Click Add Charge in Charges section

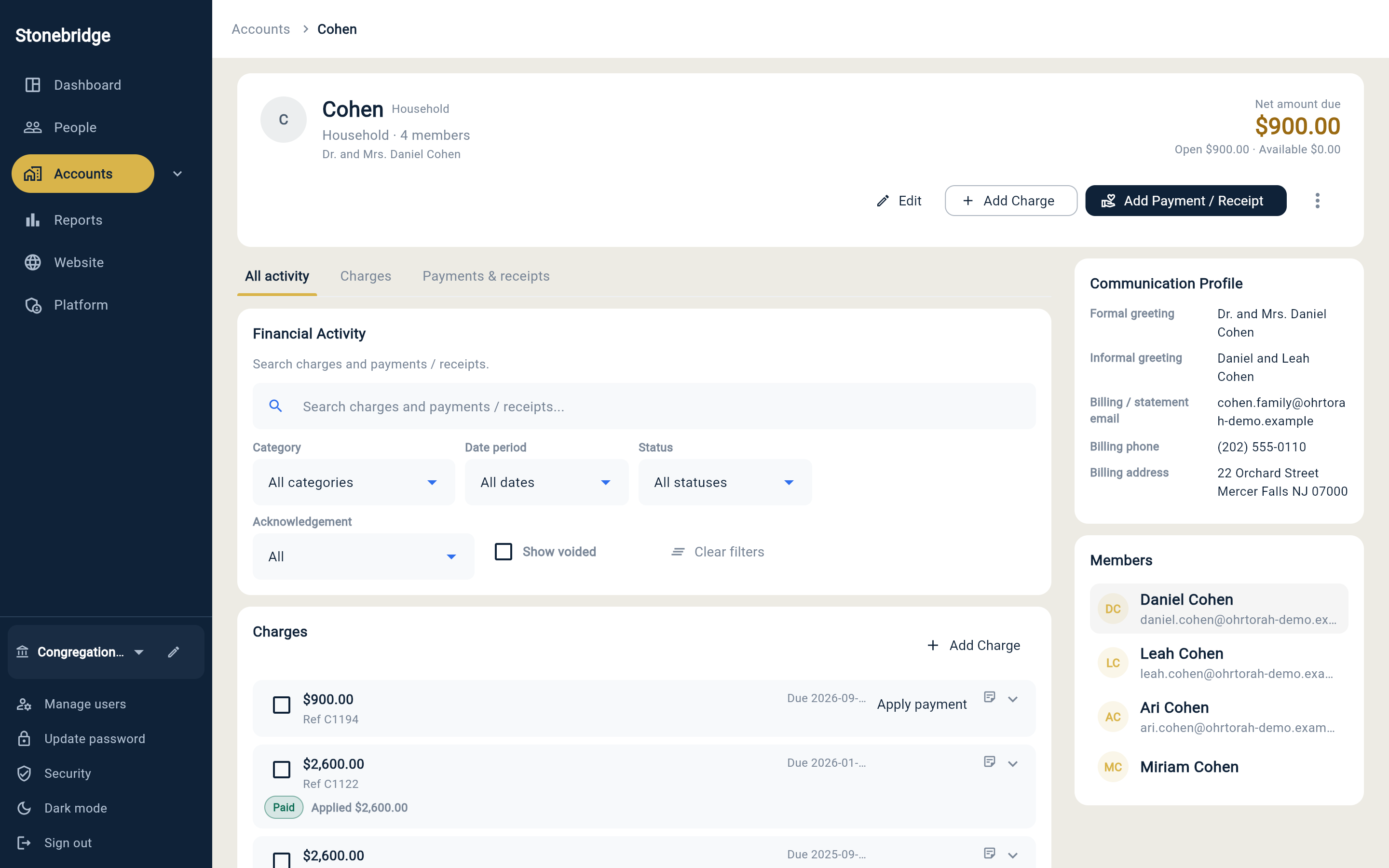click(x=973, y=645)
